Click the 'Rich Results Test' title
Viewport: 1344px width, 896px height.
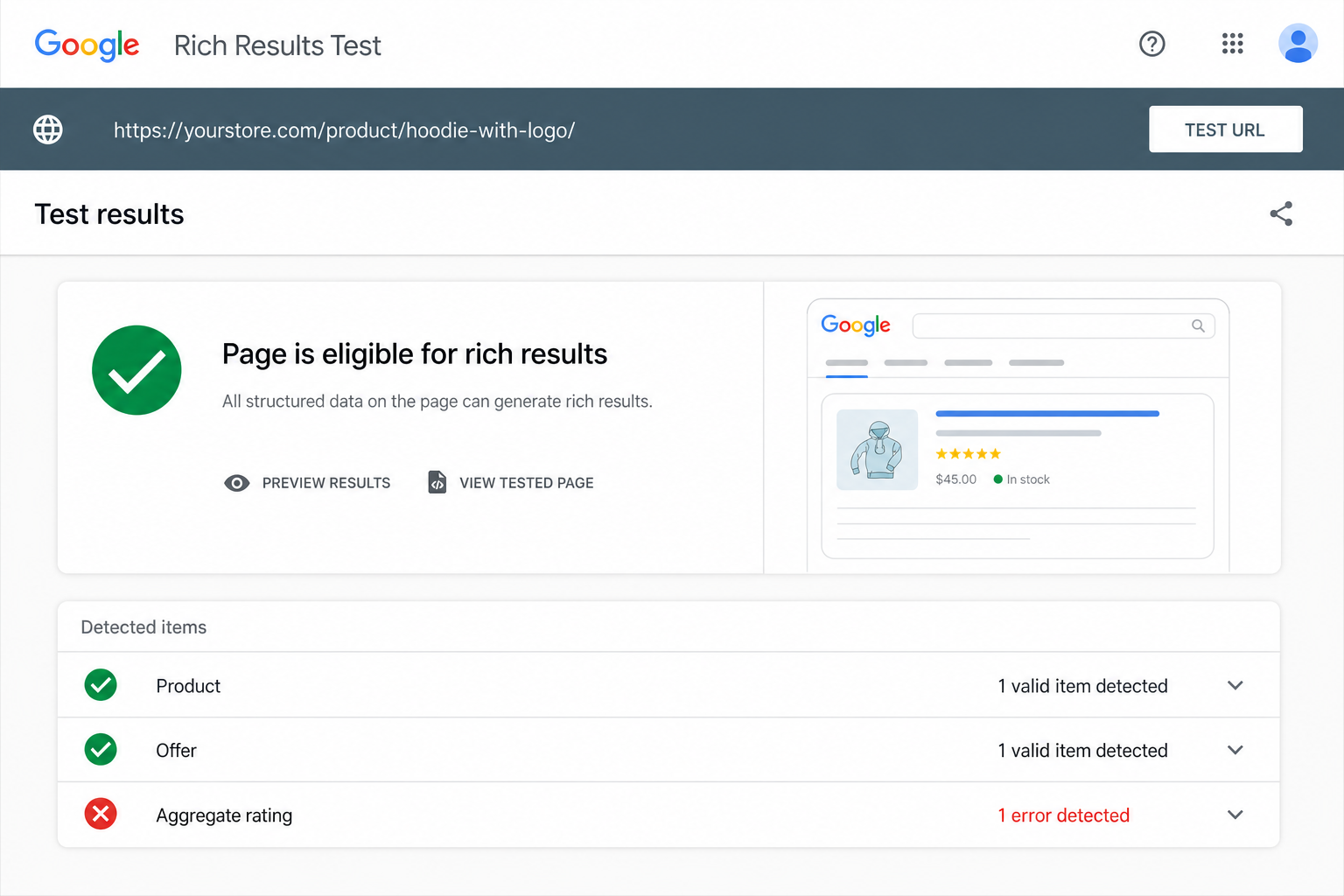click(277, 45)
